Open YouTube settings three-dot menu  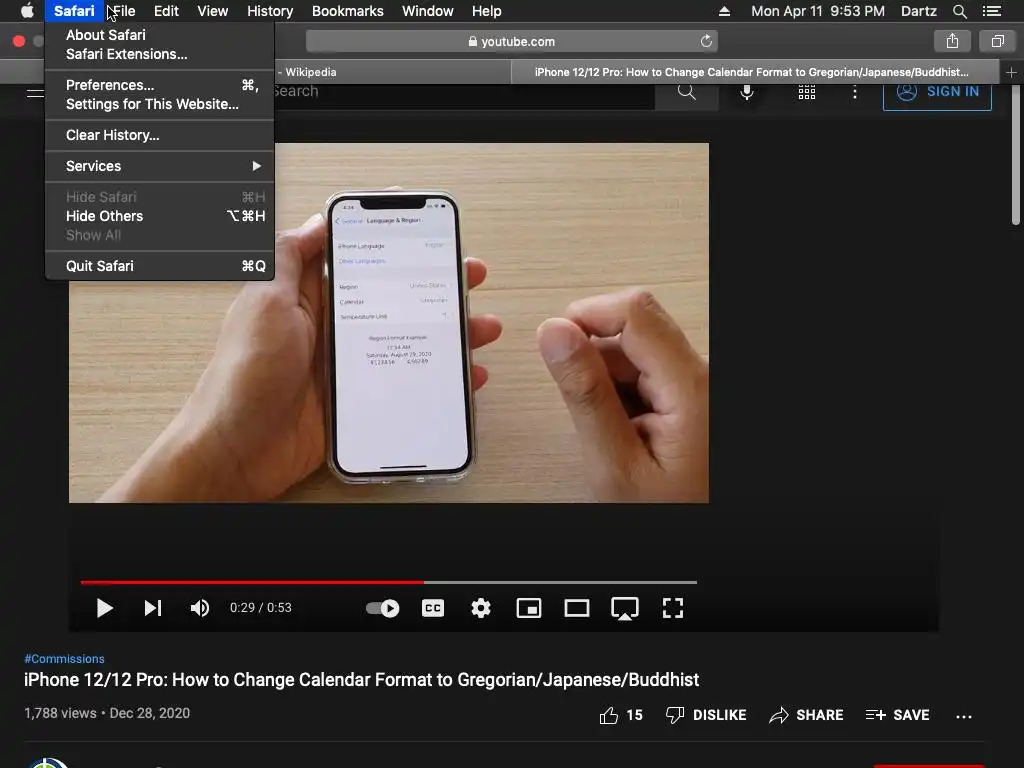(x=854, y=91)
